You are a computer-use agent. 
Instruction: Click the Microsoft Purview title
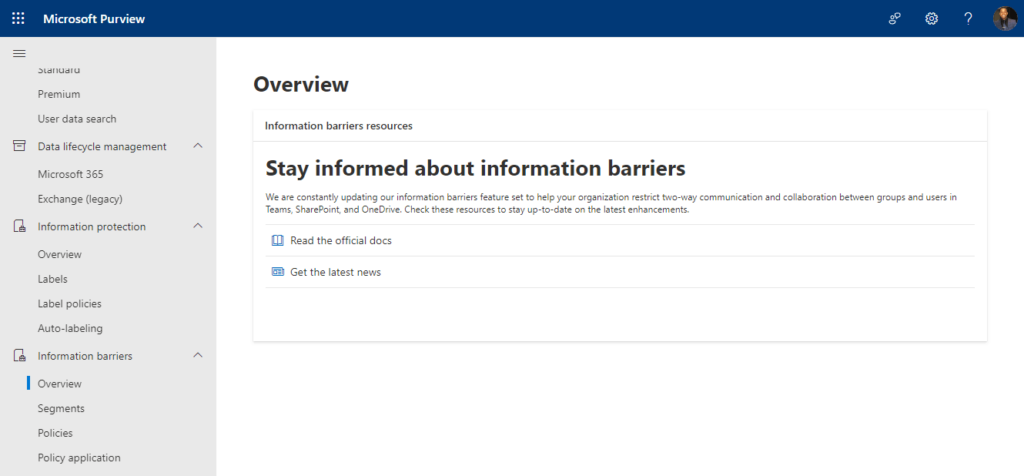click(x=94, y=18)
